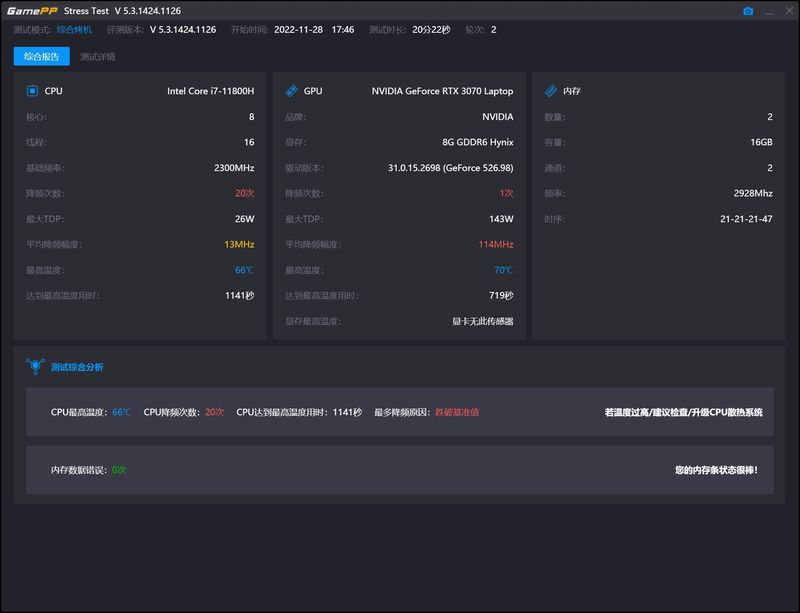
Task: Click the memory timing 21-21-21-47 value
Action: click(x=746, y=218)
